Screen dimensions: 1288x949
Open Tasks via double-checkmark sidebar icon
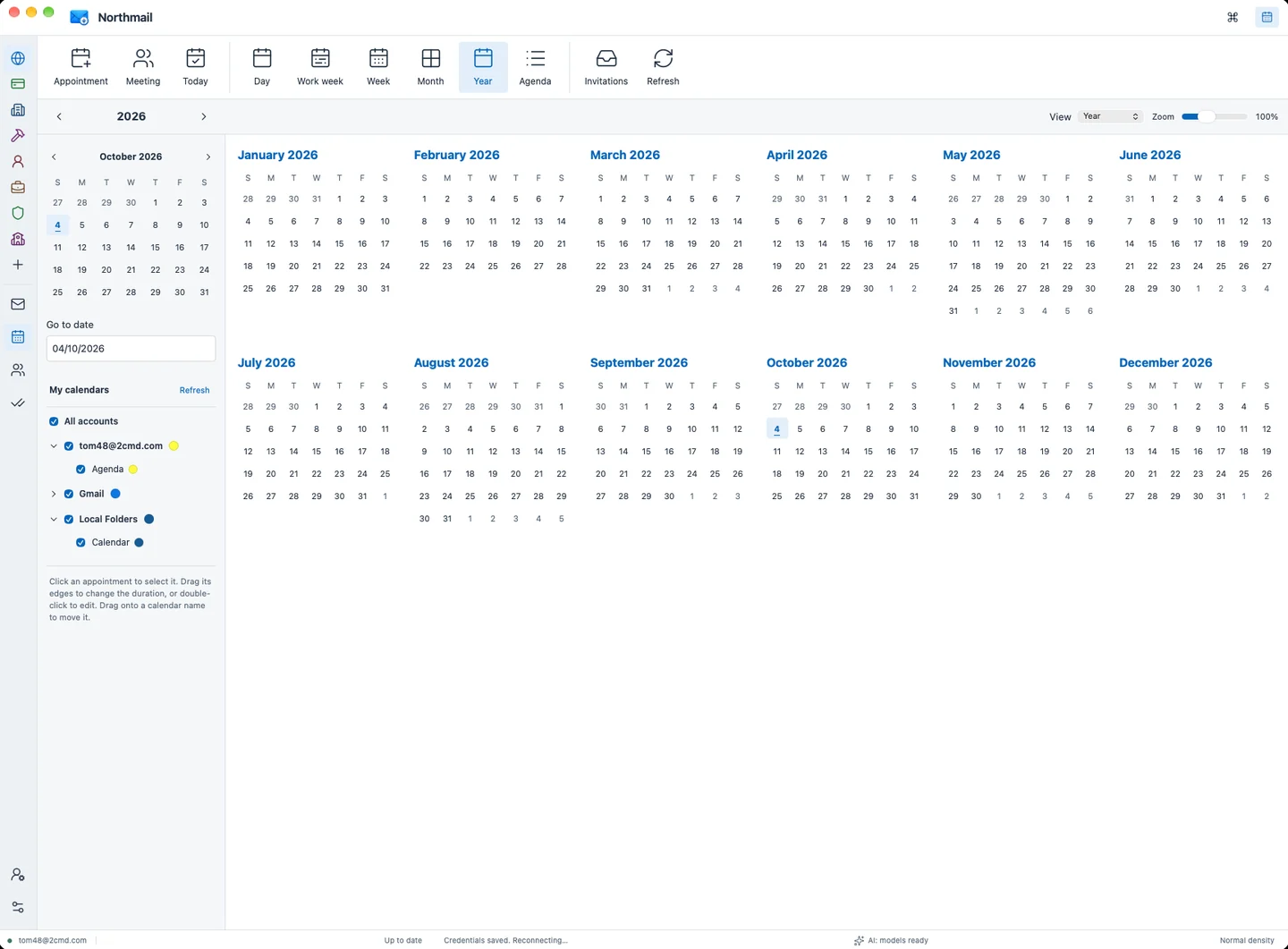[x=18, y=402]
